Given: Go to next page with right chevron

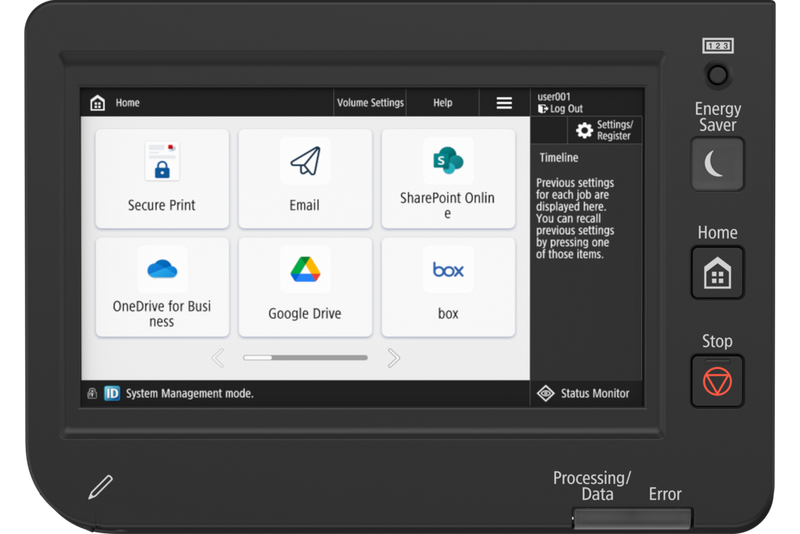Looking at the screenshot, I should (393, 358).
